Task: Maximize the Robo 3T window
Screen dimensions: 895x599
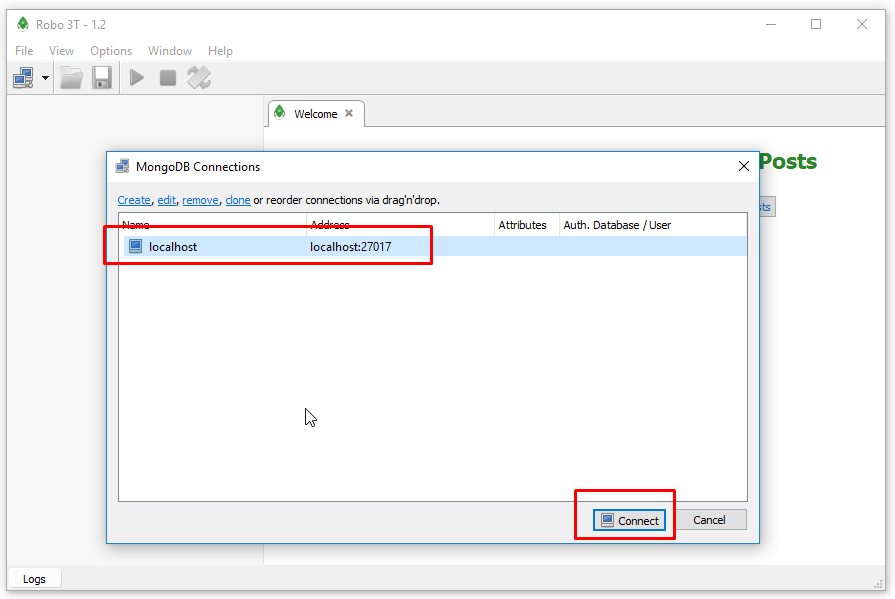Action: point(816,24)
